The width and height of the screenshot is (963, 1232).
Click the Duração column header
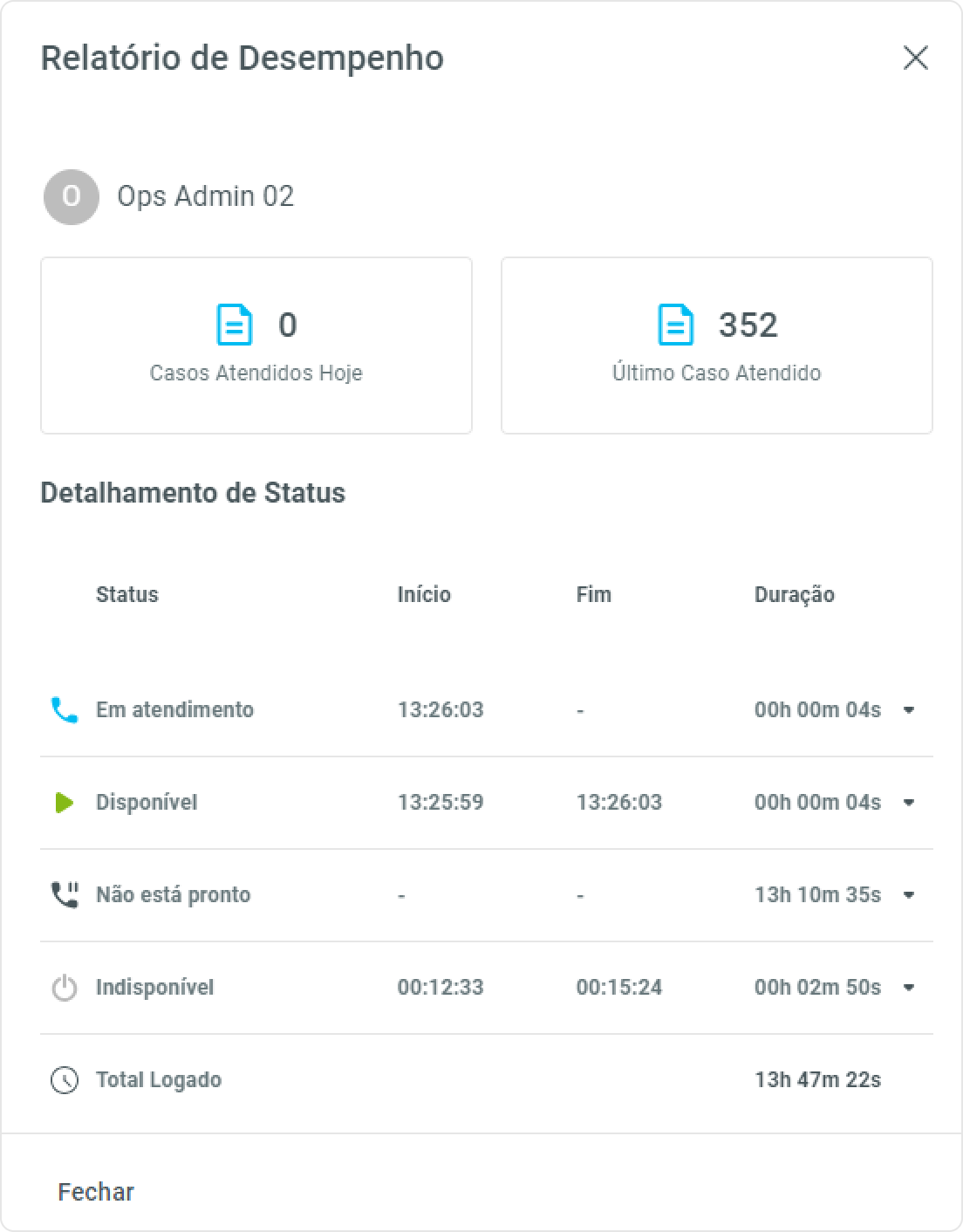point(794,595)
